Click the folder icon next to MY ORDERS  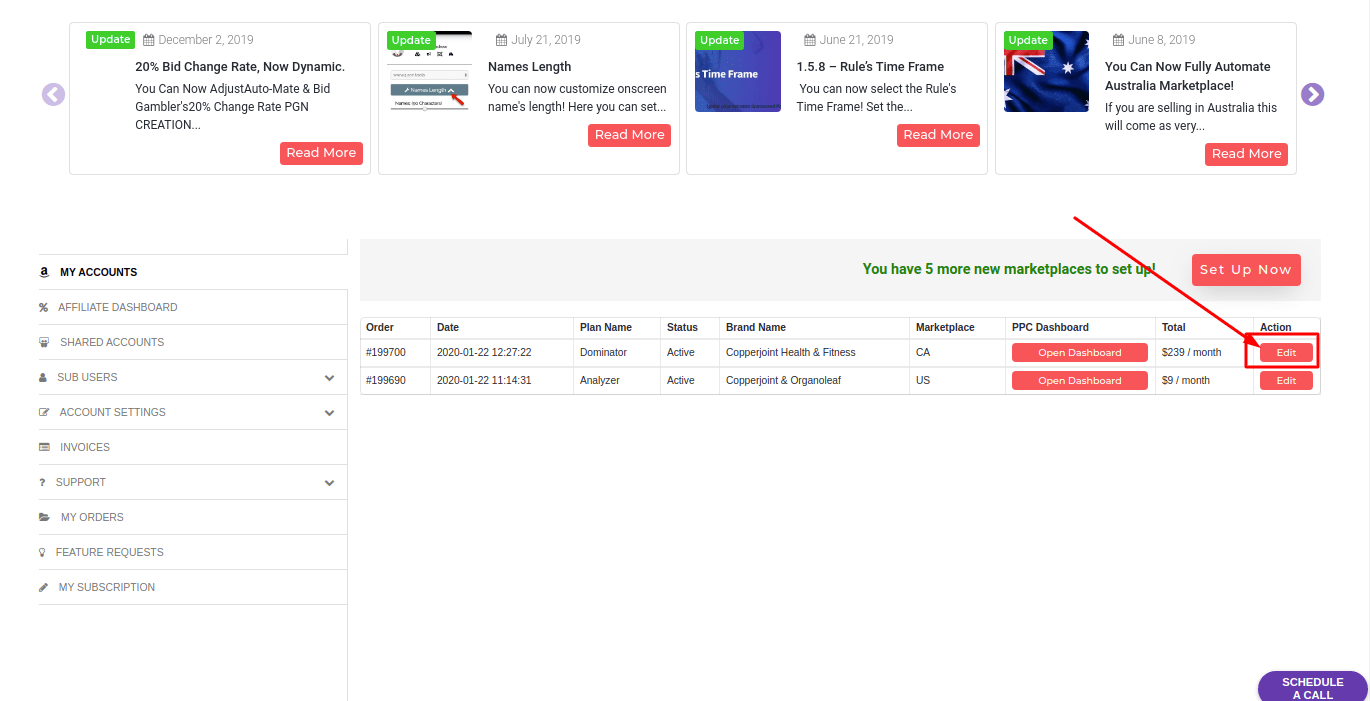pyautogui.click(x=44, y=516)
